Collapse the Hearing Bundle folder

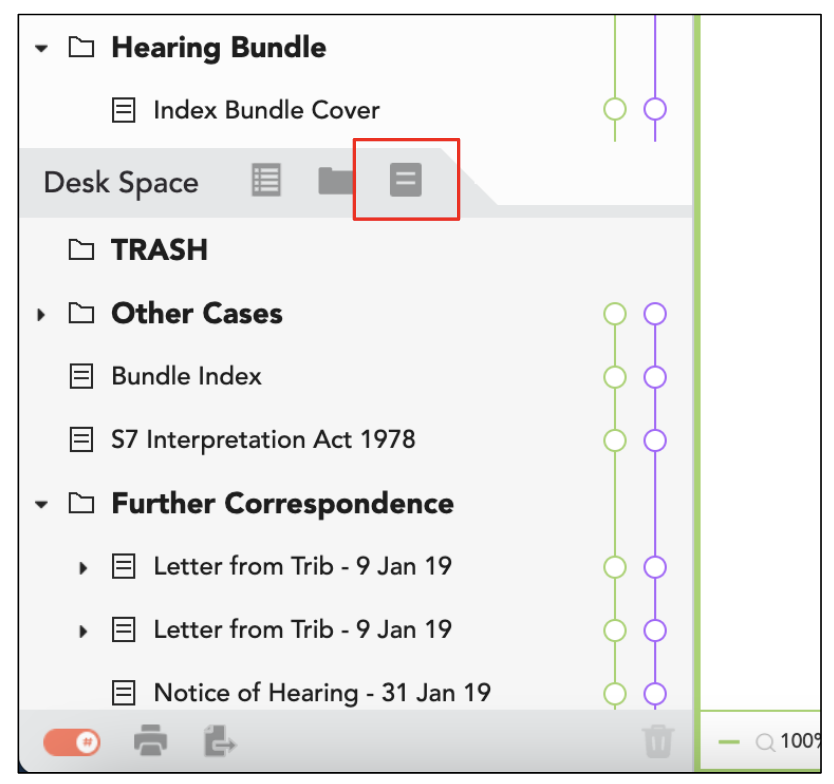coord(41,48)
